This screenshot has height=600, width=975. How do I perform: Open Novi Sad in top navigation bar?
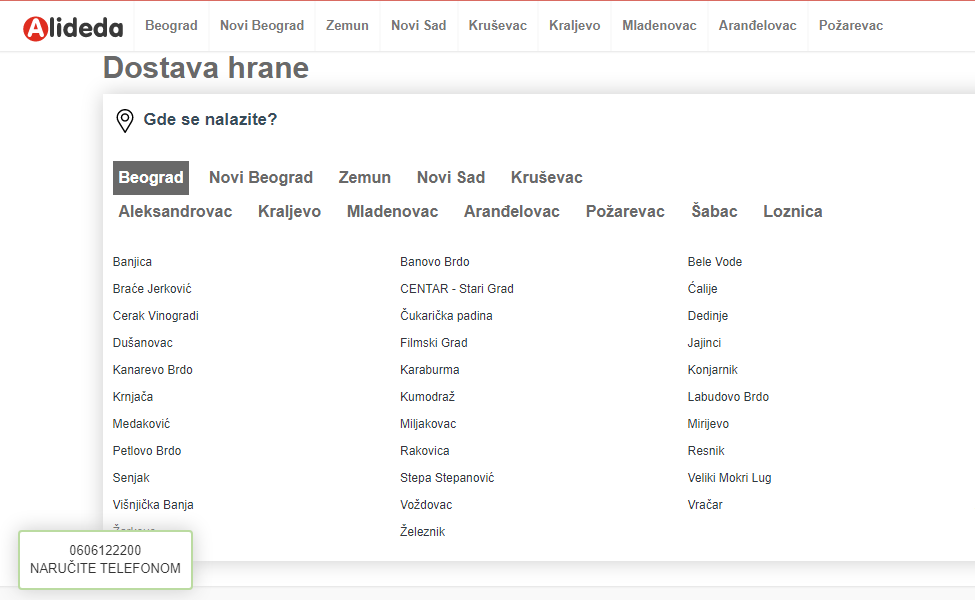[418, 26]
